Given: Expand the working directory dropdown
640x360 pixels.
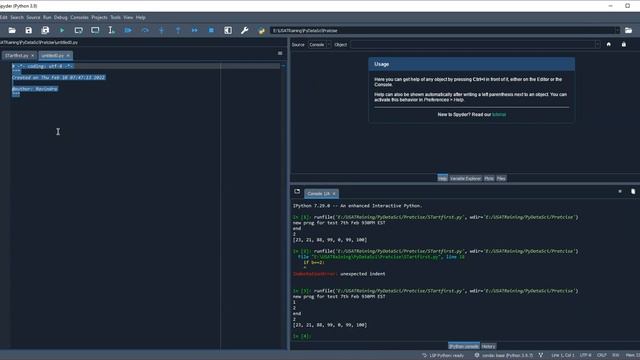Looking at the screenshot, I should click(x=617, y=31).
